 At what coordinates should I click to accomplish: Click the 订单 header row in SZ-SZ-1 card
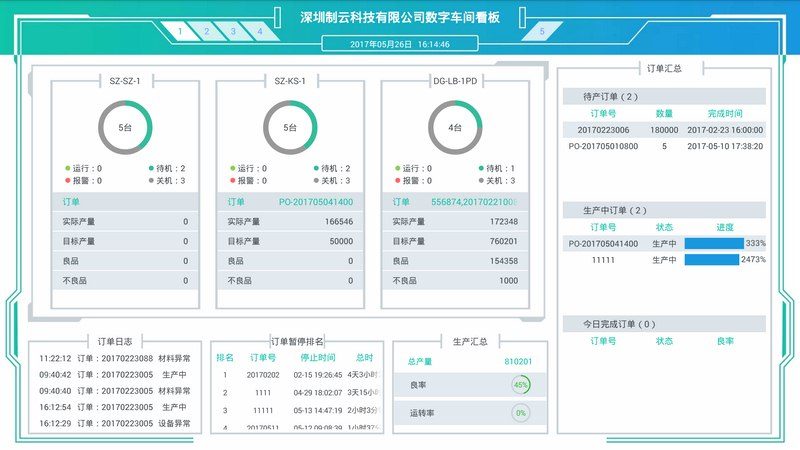pyautogui.click(x=125, y=202)
